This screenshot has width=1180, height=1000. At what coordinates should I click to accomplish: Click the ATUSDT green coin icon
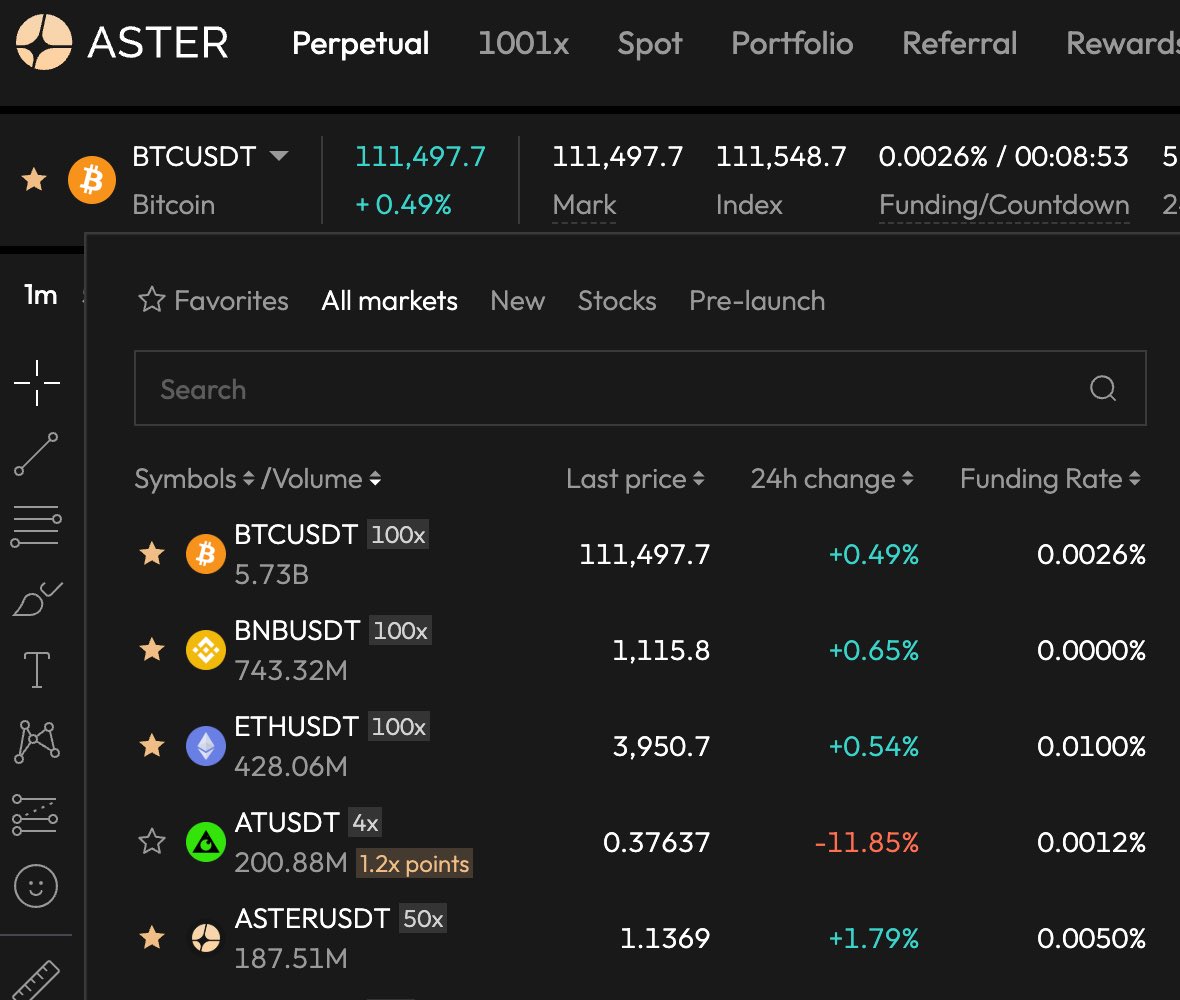[x=205, y=842]
